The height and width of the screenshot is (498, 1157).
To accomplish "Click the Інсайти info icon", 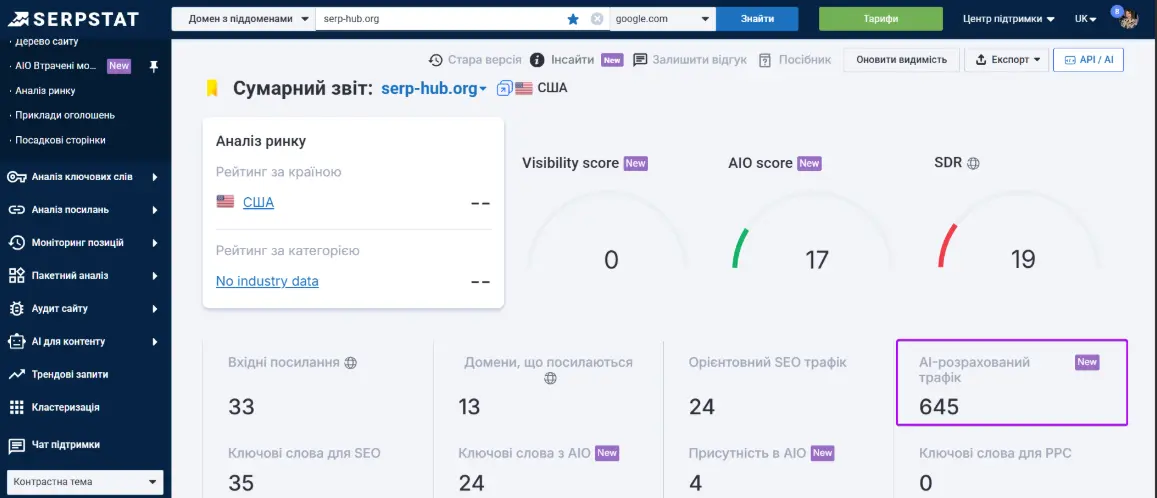I will pyautogui.click(x=537, y=60).
